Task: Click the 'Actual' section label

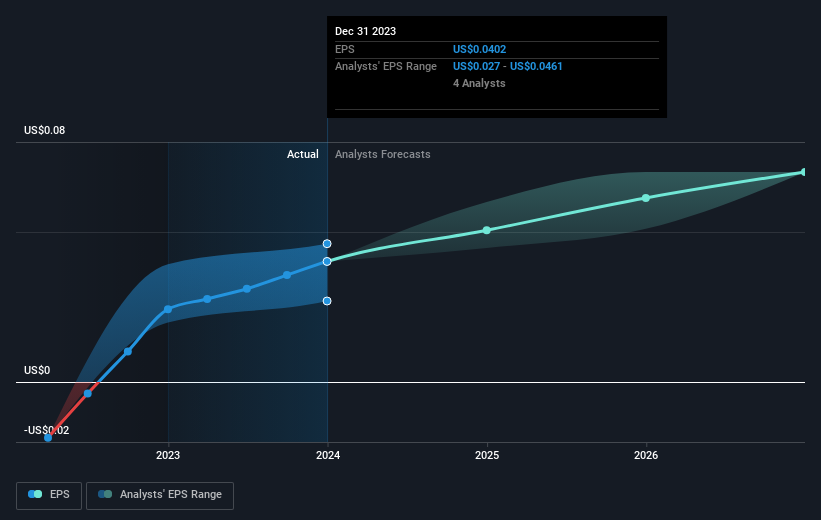Action: [x=303, y=154]
